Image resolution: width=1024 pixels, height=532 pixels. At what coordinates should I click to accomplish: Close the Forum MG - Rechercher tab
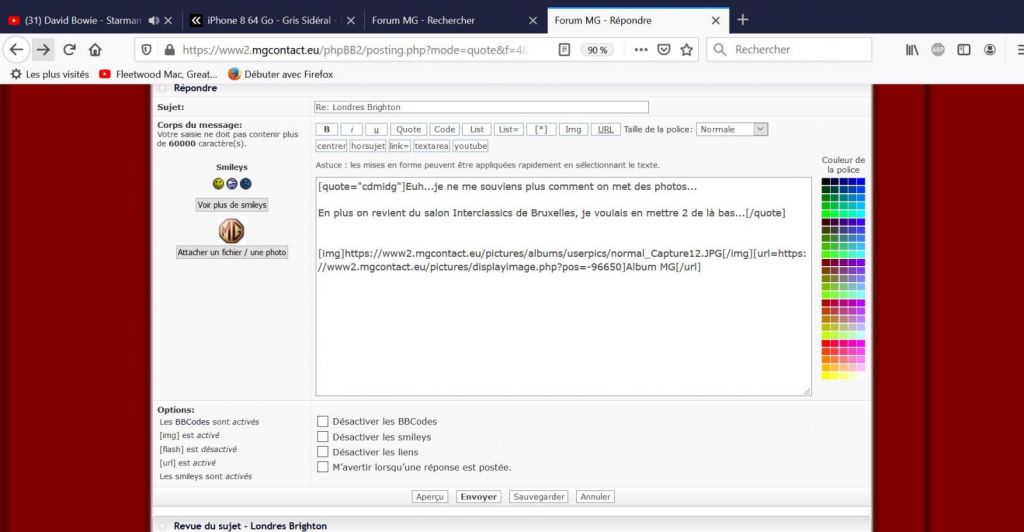(533, 20)
